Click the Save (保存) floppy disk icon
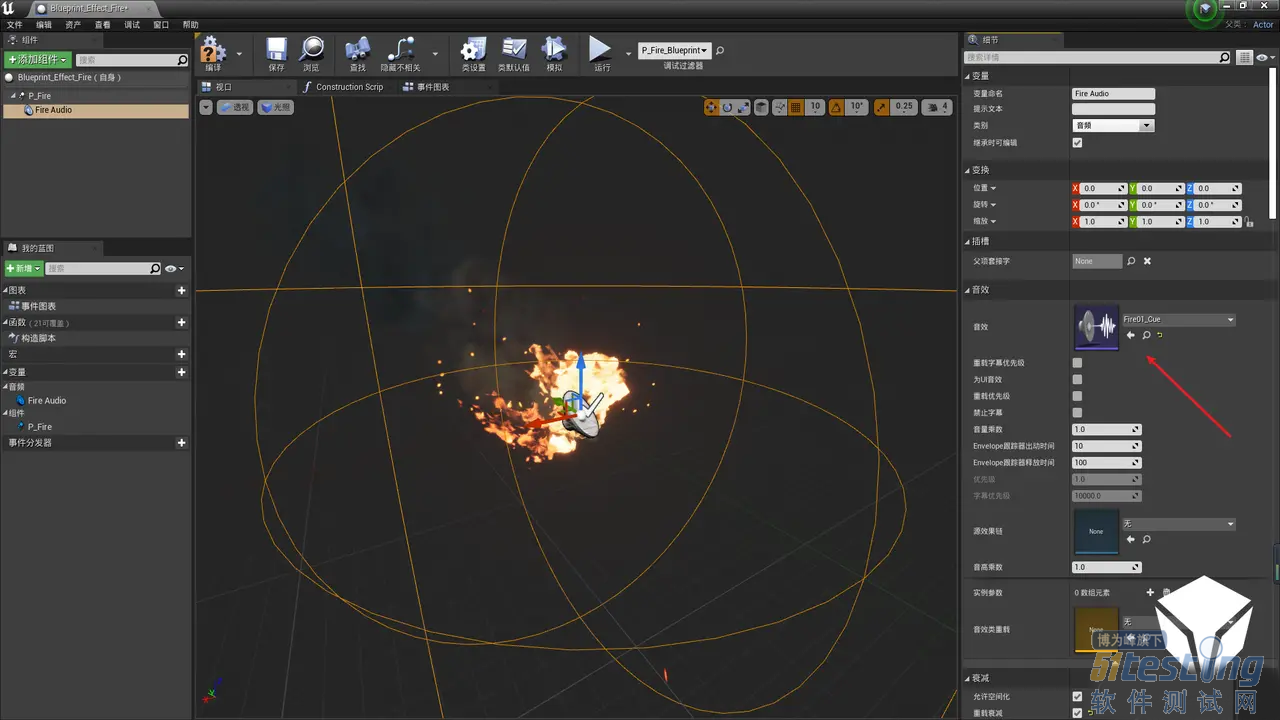Image resolution: width=1280 pixels, height=720 pixels. tap(277, 49)
